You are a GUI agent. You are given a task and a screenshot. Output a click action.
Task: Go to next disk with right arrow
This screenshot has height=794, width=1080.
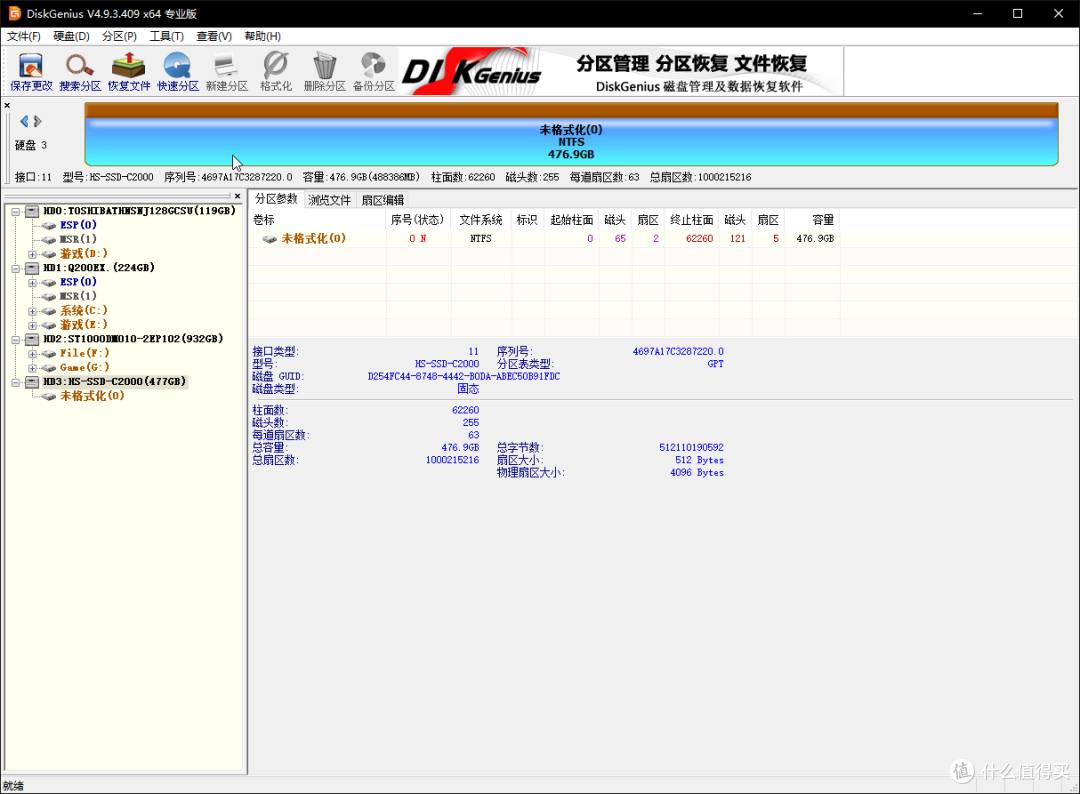tap(37, 121)
